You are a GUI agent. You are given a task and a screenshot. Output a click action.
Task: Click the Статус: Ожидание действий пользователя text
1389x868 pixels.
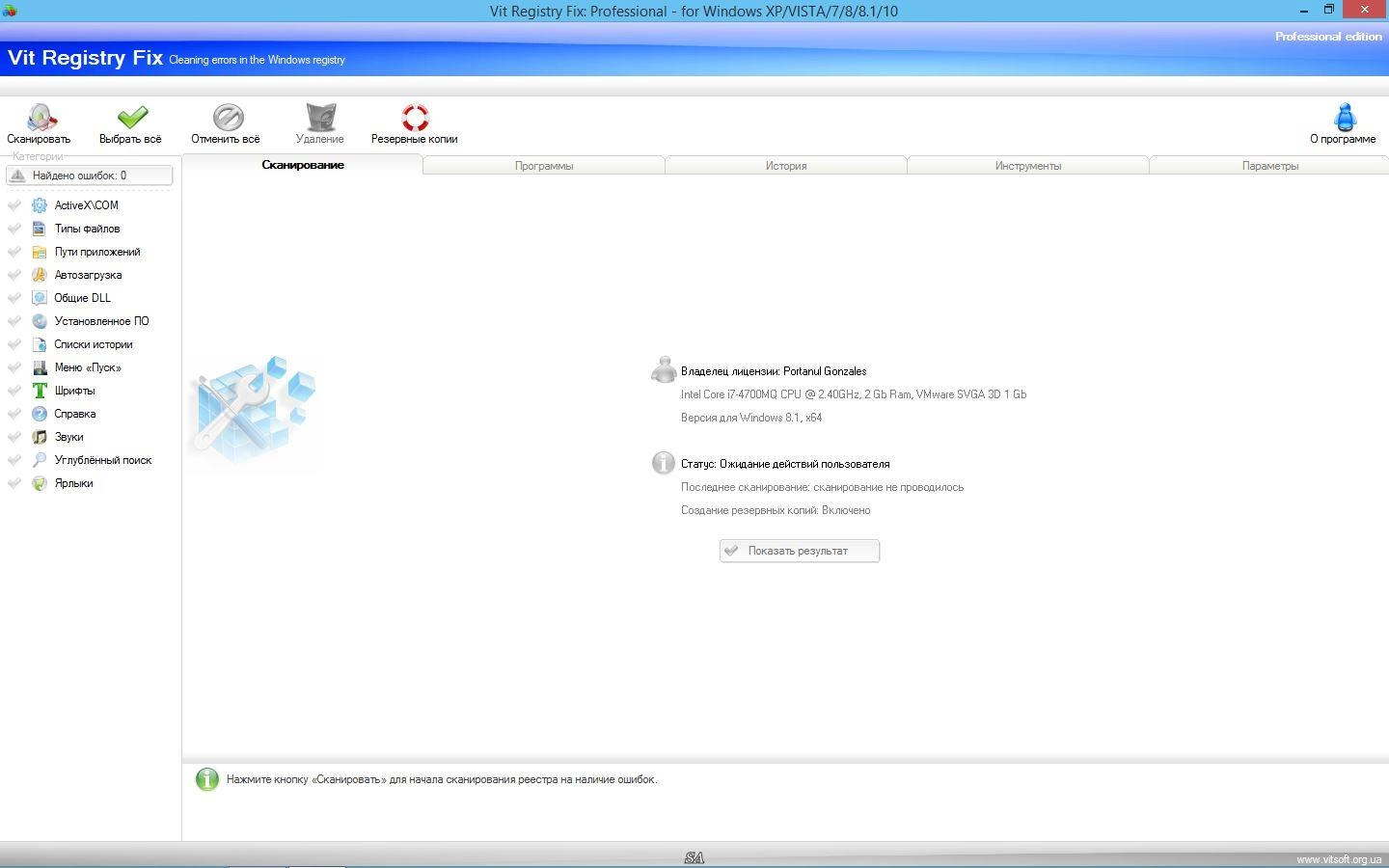(x=785, y=464)
